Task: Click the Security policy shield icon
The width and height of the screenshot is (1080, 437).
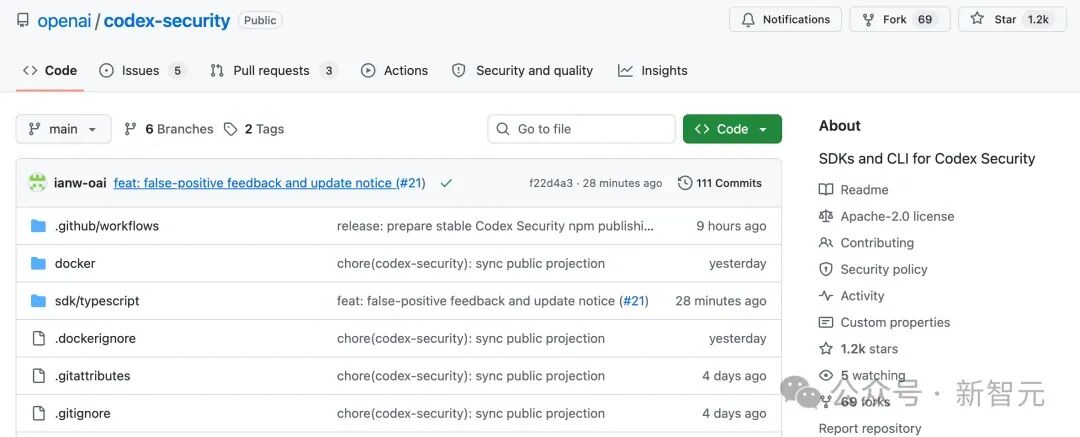Action: (x=826, y=270)
